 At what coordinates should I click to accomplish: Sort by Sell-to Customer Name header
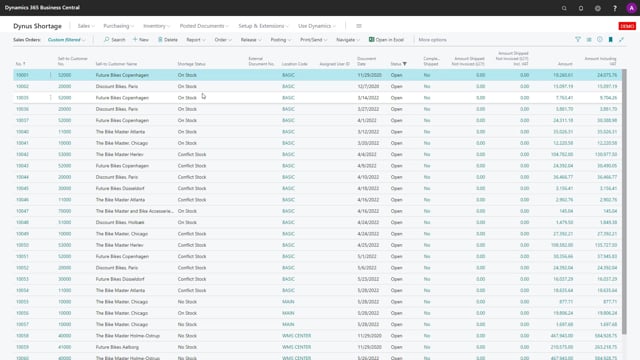116,64
